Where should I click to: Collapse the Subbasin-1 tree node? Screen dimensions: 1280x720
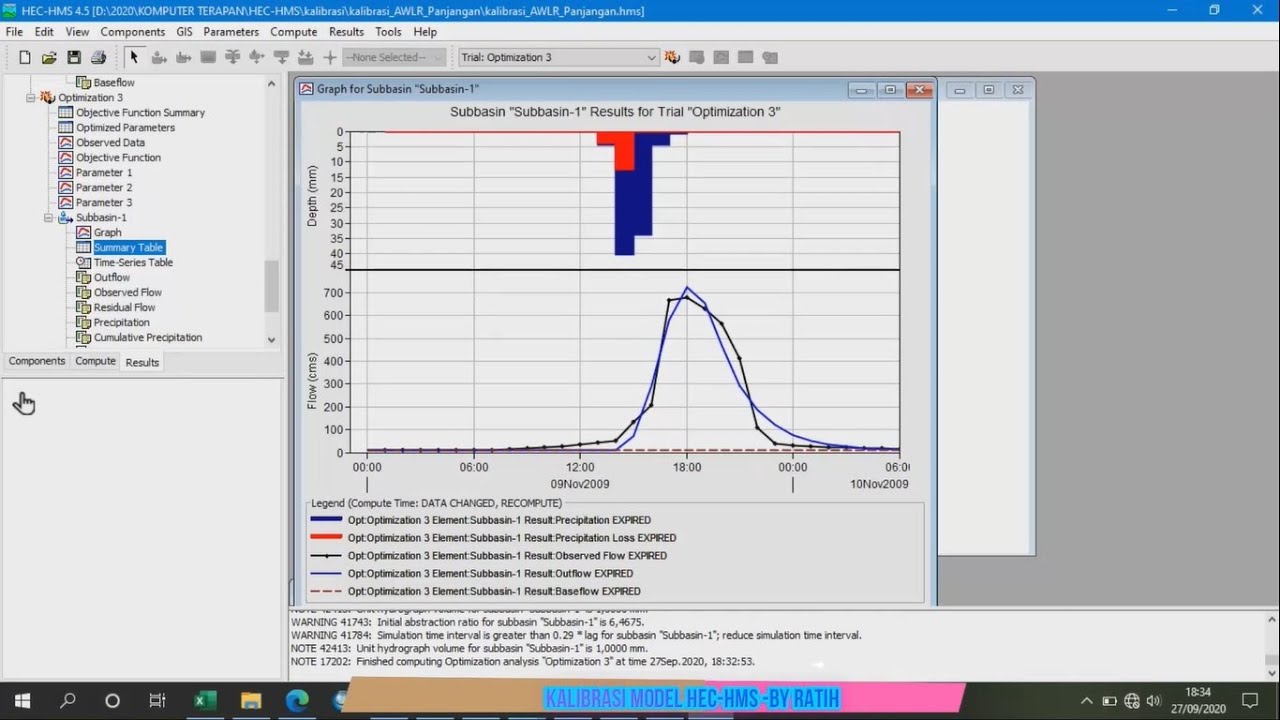click(48, 218)
